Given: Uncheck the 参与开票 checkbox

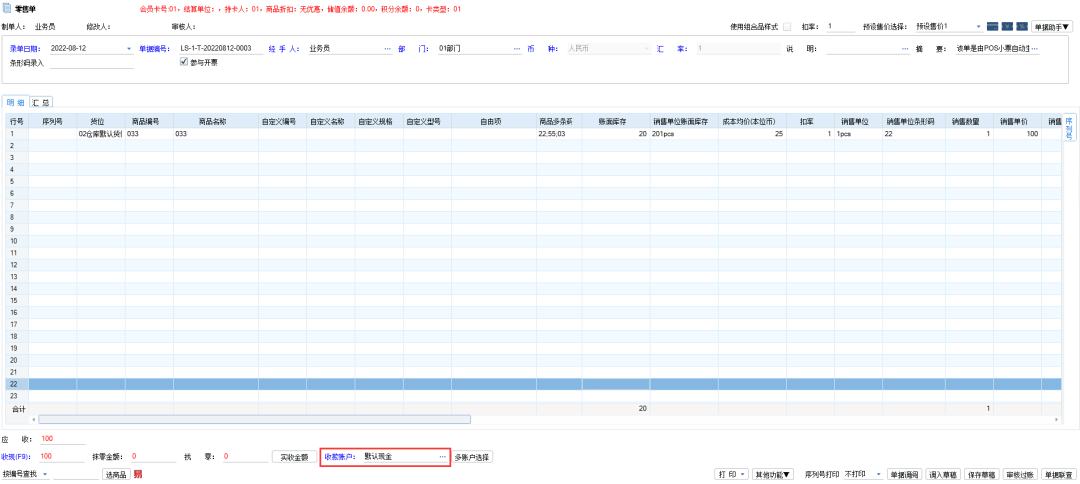Looking at the screenshot, I should point(183,62).
